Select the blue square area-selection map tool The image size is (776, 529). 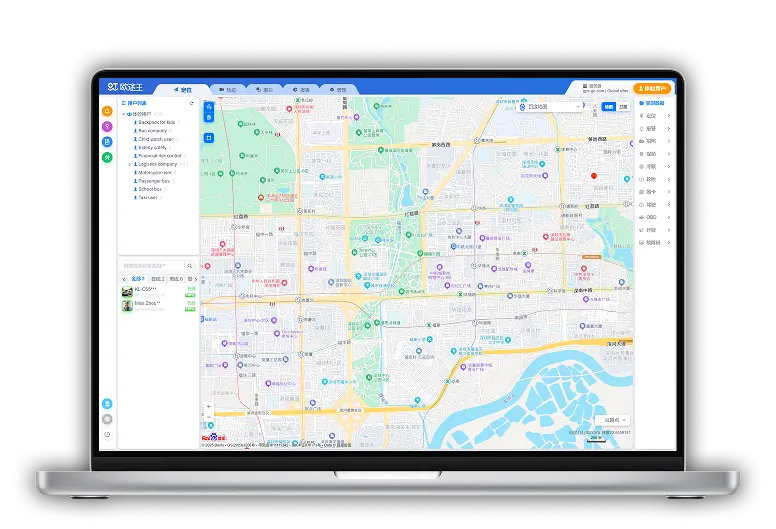click(x=209, y=138)
